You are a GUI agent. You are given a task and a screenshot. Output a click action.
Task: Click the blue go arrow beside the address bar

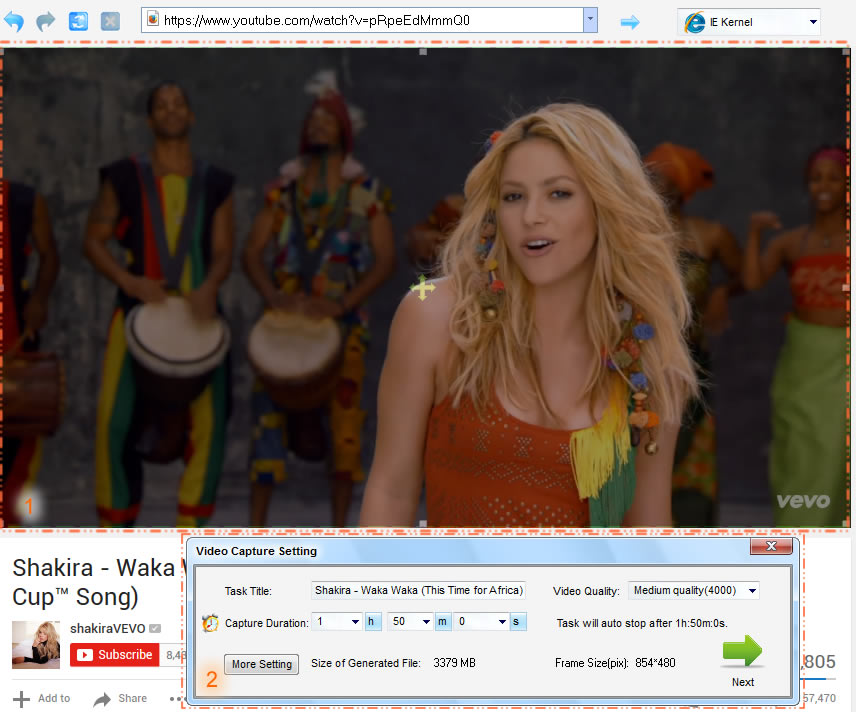coord(630,22)
